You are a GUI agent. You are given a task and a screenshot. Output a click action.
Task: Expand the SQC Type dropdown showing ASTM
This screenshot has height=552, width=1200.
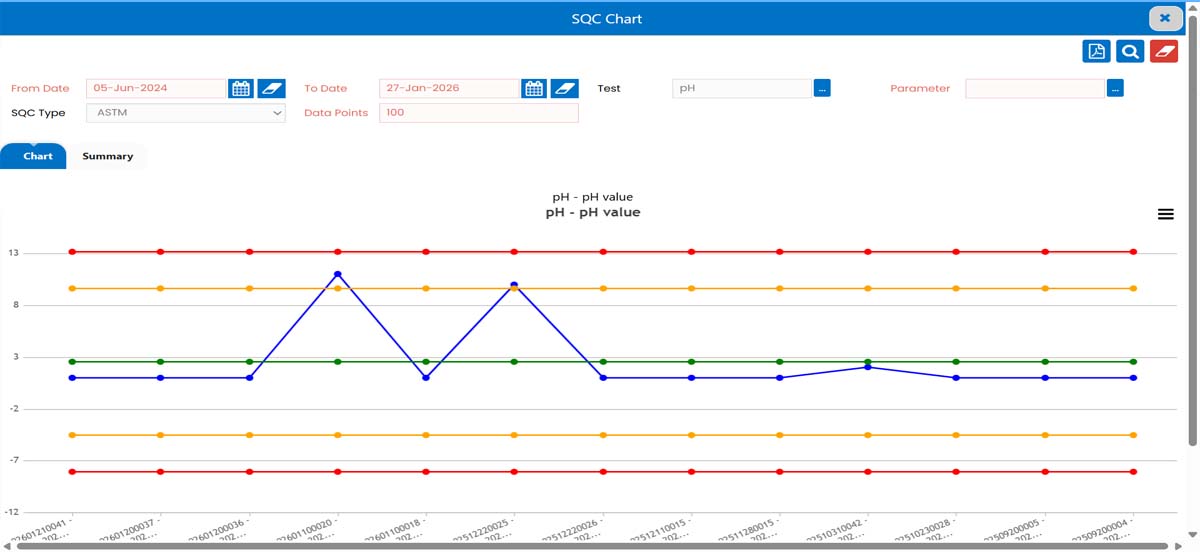pyautogui.click(x=187, y=113)
